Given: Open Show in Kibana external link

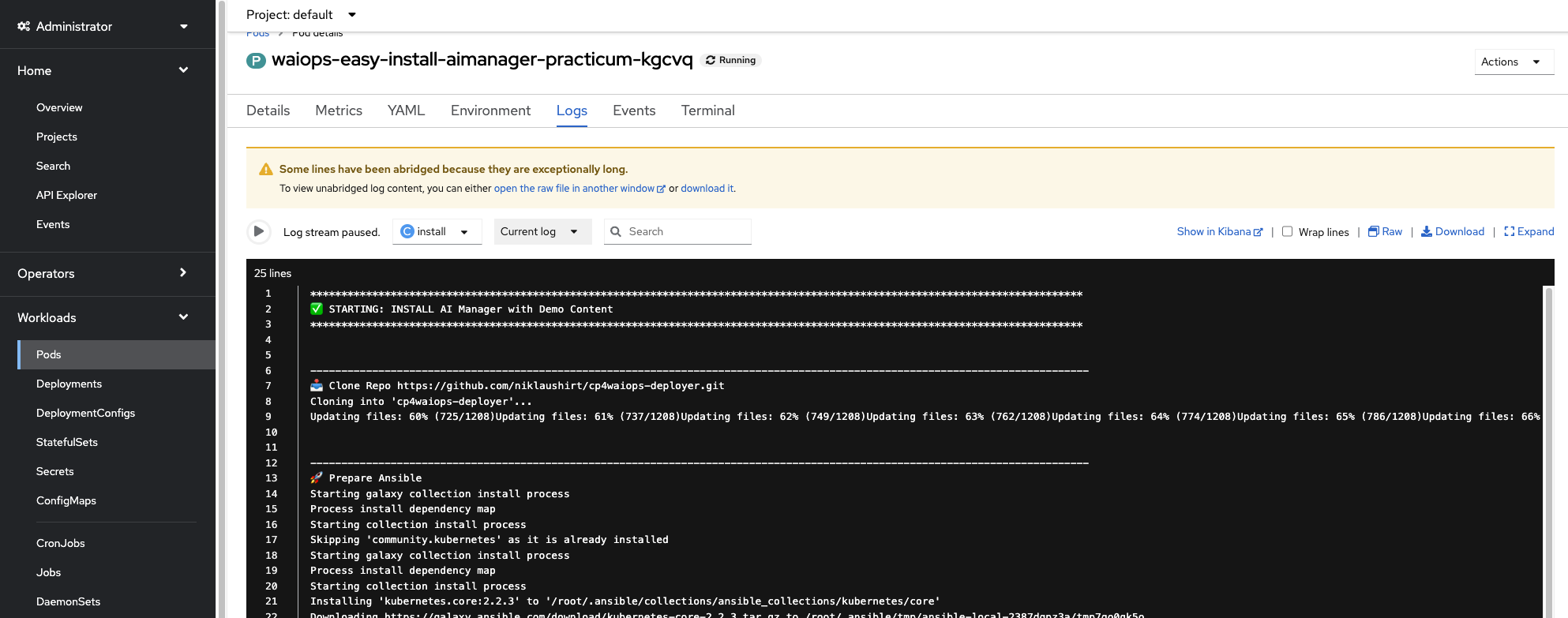Looking at the screenshot, I should pos(1219,231).
